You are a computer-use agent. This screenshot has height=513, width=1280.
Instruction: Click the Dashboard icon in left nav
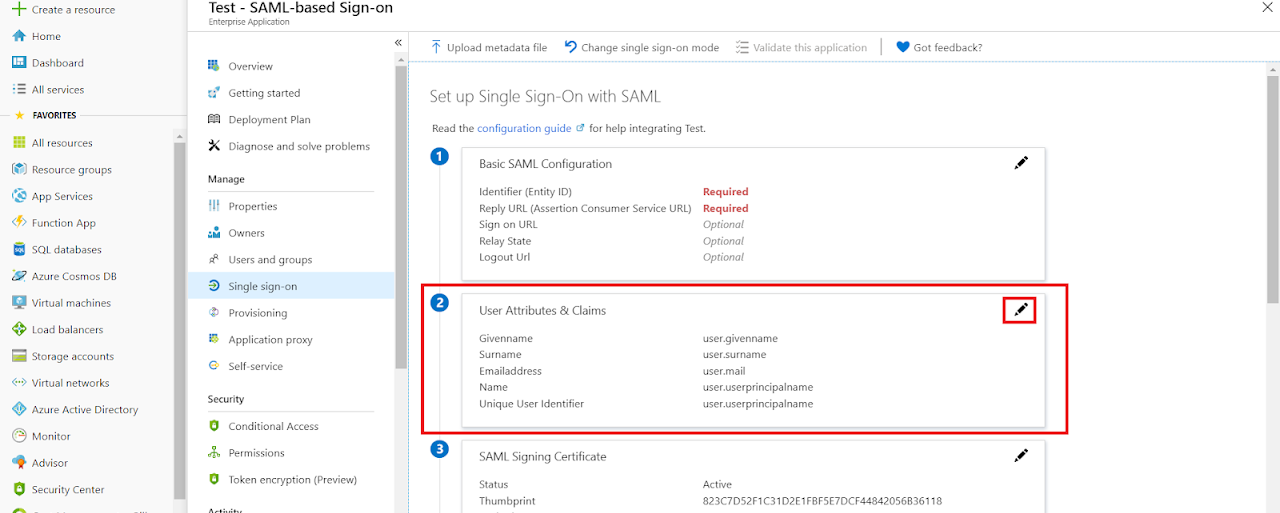coord(18,63)
